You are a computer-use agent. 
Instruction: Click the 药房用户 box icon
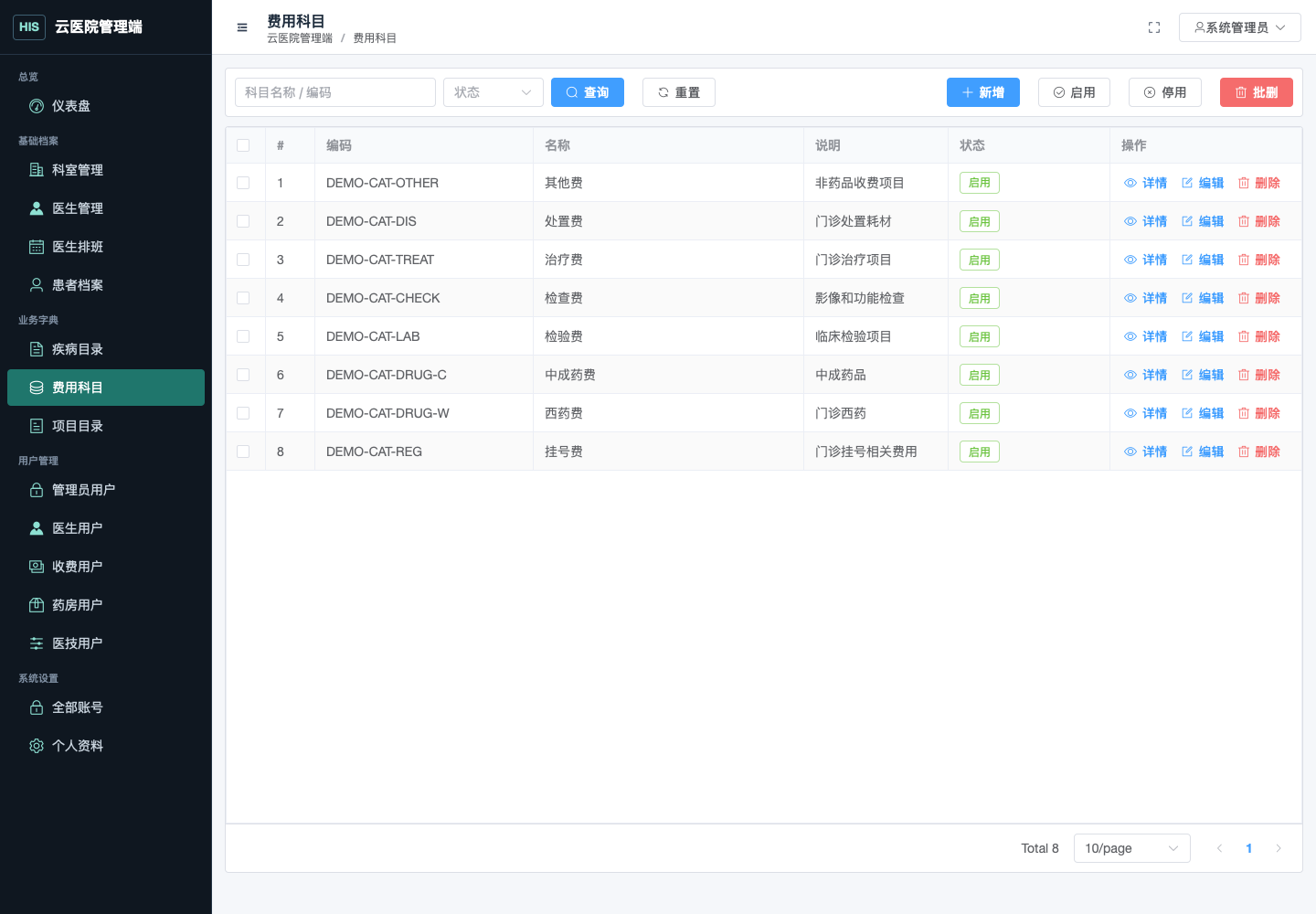tap(37, 605)
